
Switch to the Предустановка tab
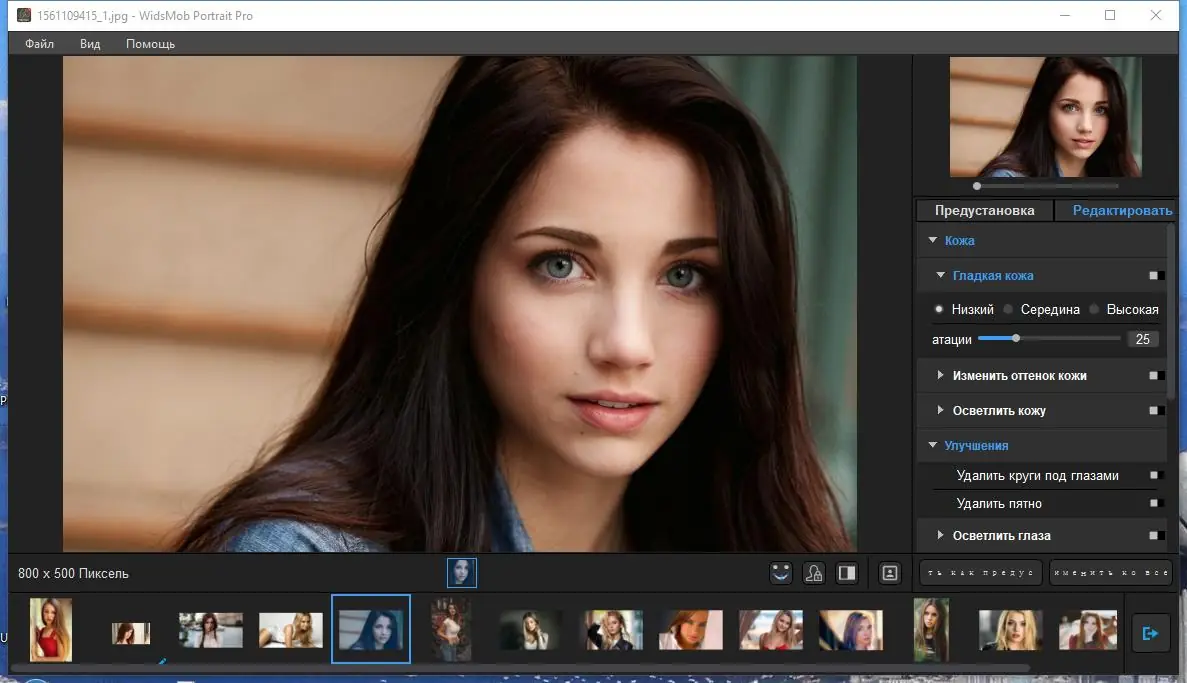(984, 210)
